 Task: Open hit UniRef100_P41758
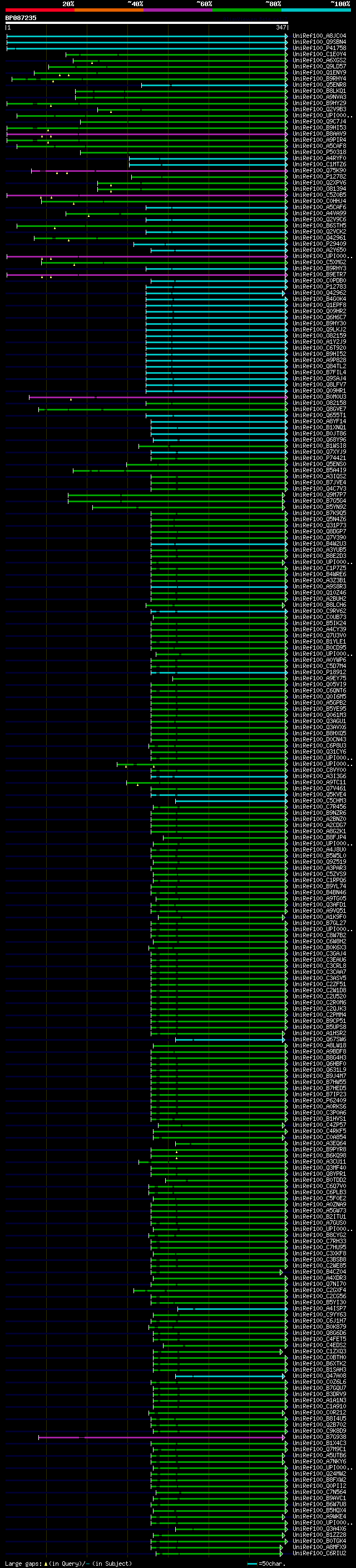click(319, 48)
